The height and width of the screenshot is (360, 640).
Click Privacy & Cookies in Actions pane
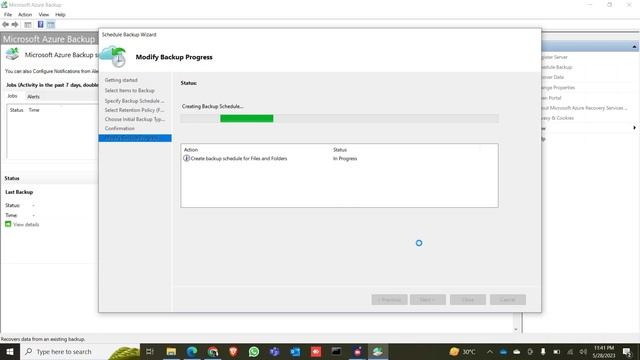pos(558,118)
